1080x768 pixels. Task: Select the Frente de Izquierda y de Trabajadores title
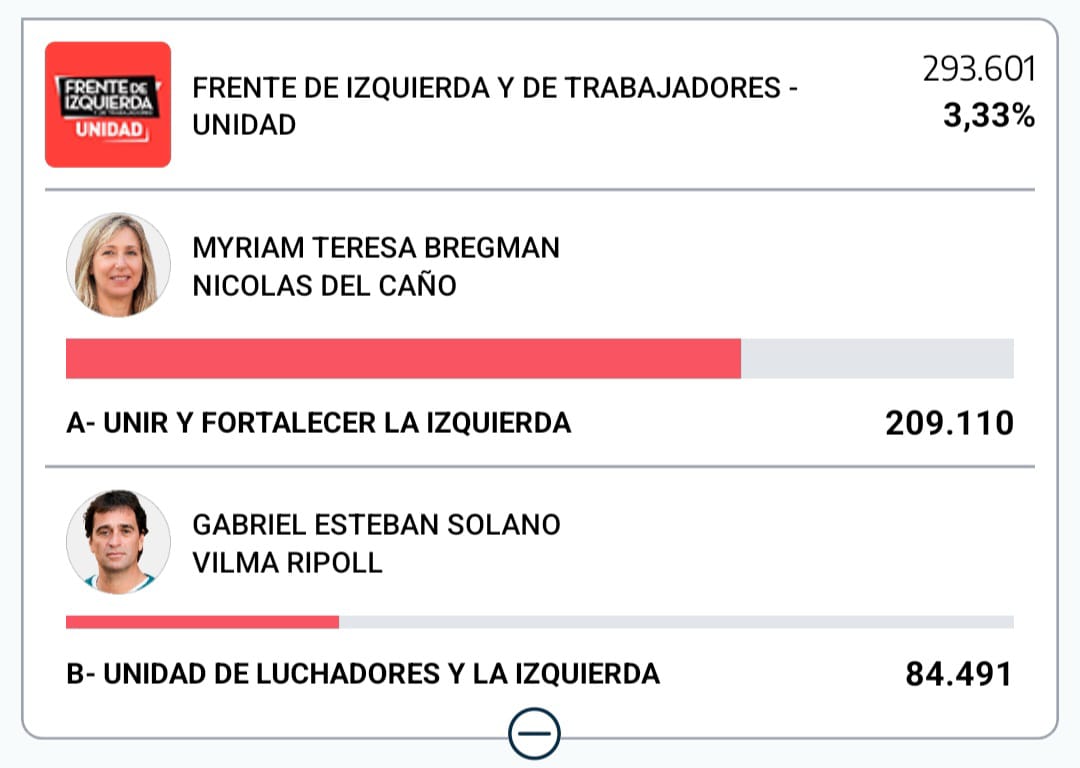point(495,106)
